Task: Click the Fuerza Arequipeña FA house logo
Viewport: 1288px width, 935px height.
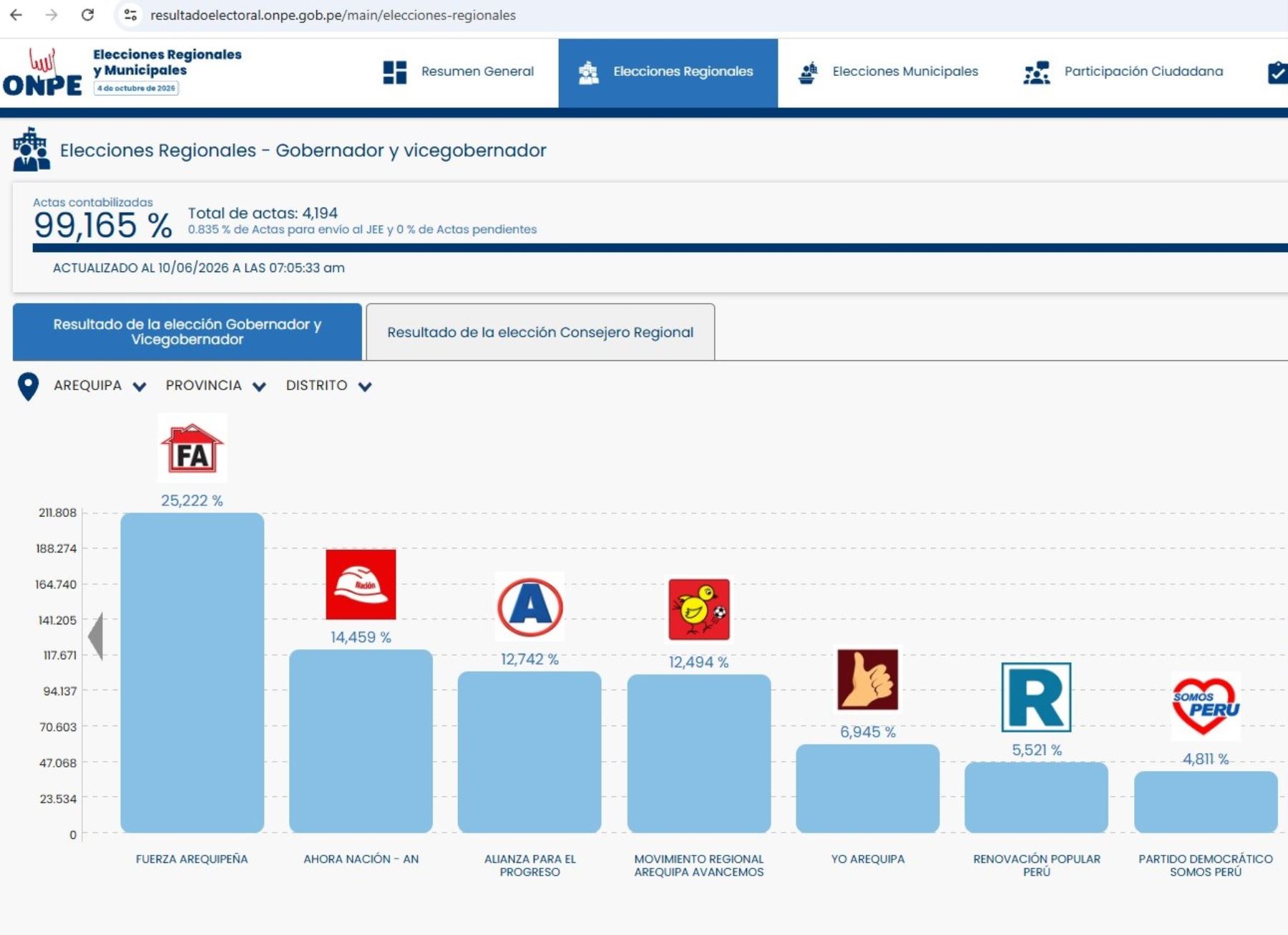Action: 192,448
